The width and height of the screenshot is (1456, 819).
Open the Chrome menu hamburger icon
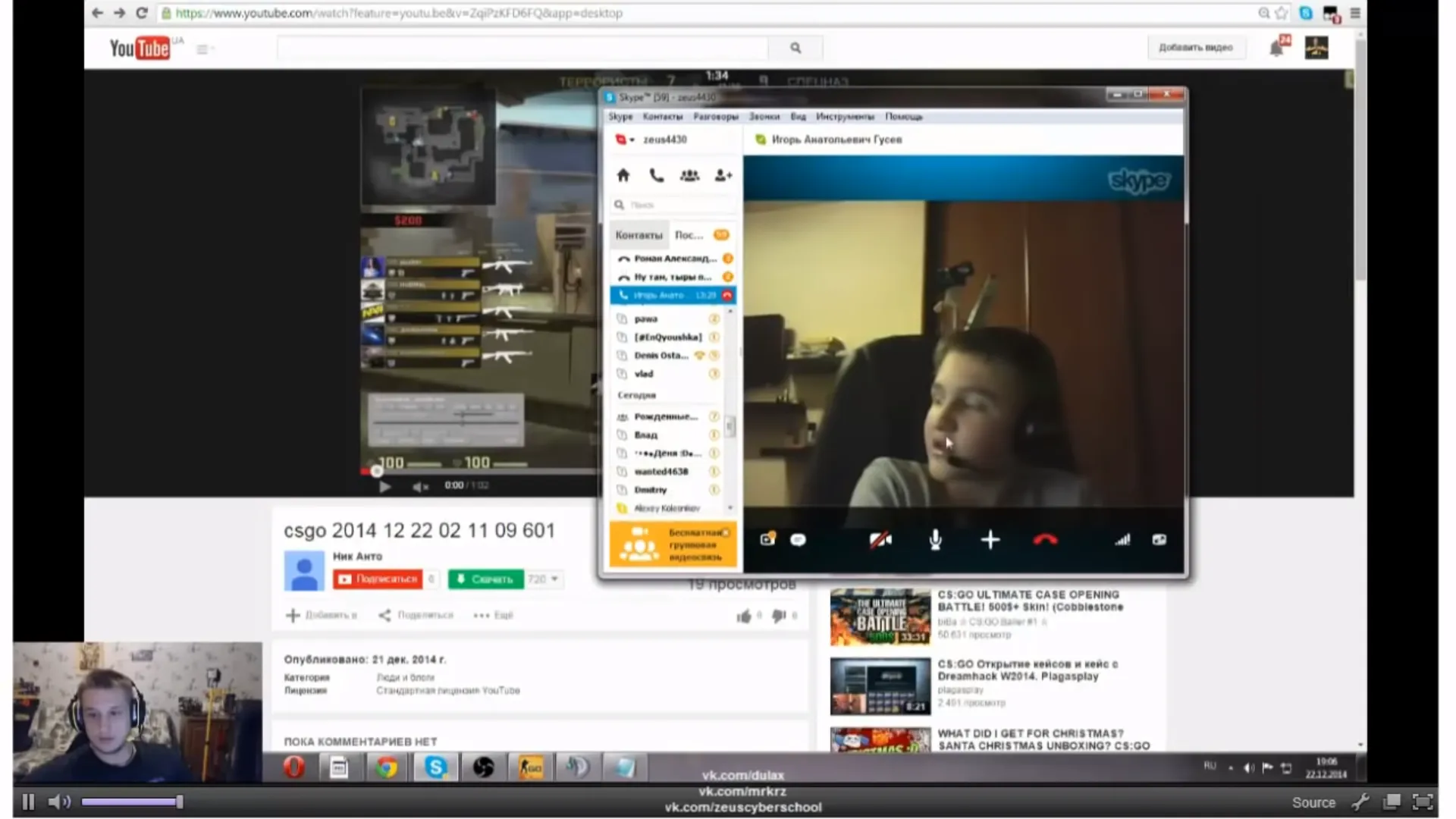(x=1355, y=13)
